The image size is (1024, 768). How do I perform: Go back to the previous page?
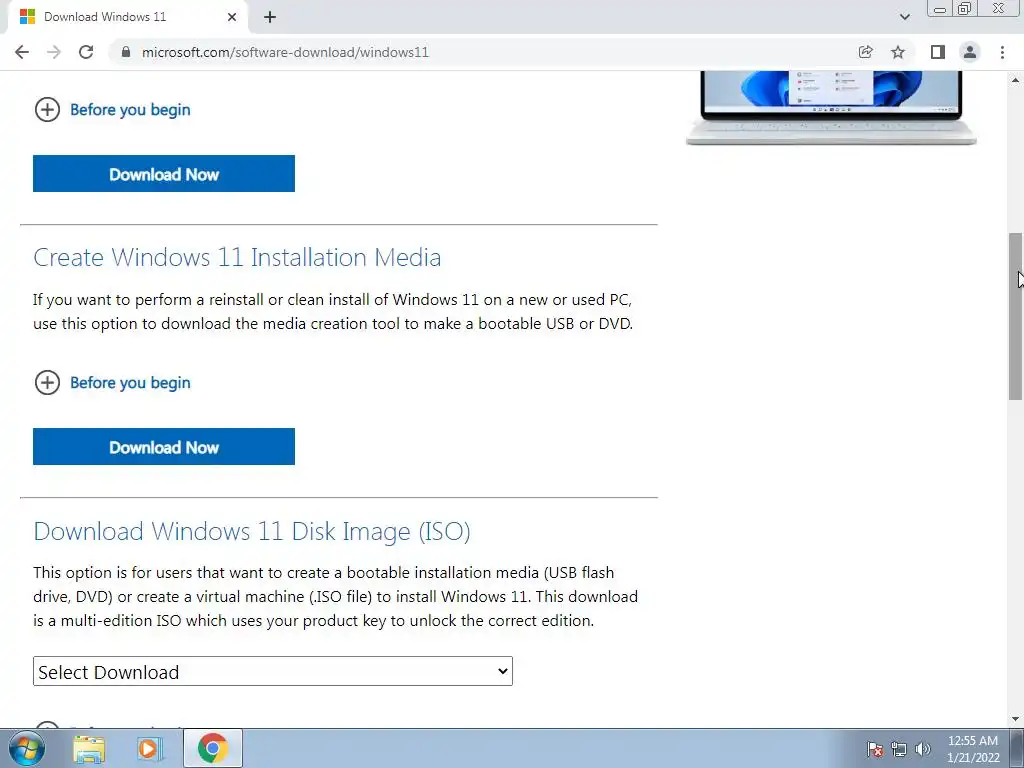click(x=22, y=52)
